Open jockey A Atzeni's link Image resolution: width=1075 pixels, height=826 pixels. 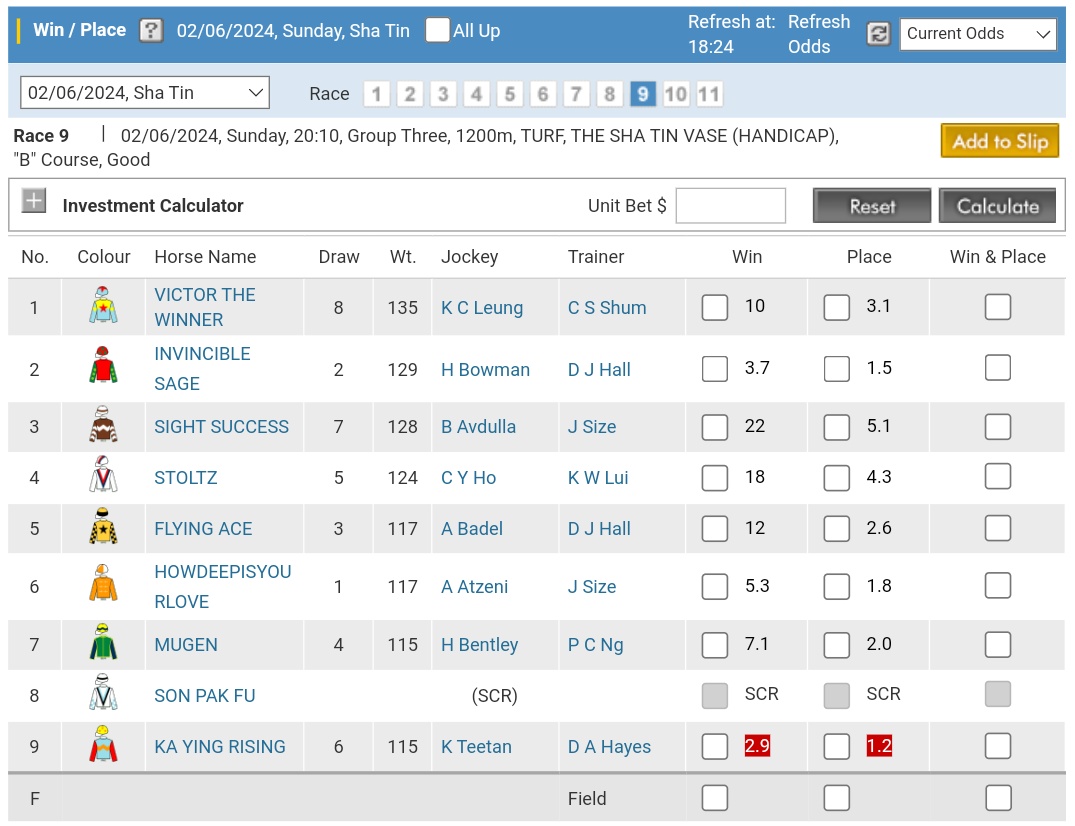474,587
